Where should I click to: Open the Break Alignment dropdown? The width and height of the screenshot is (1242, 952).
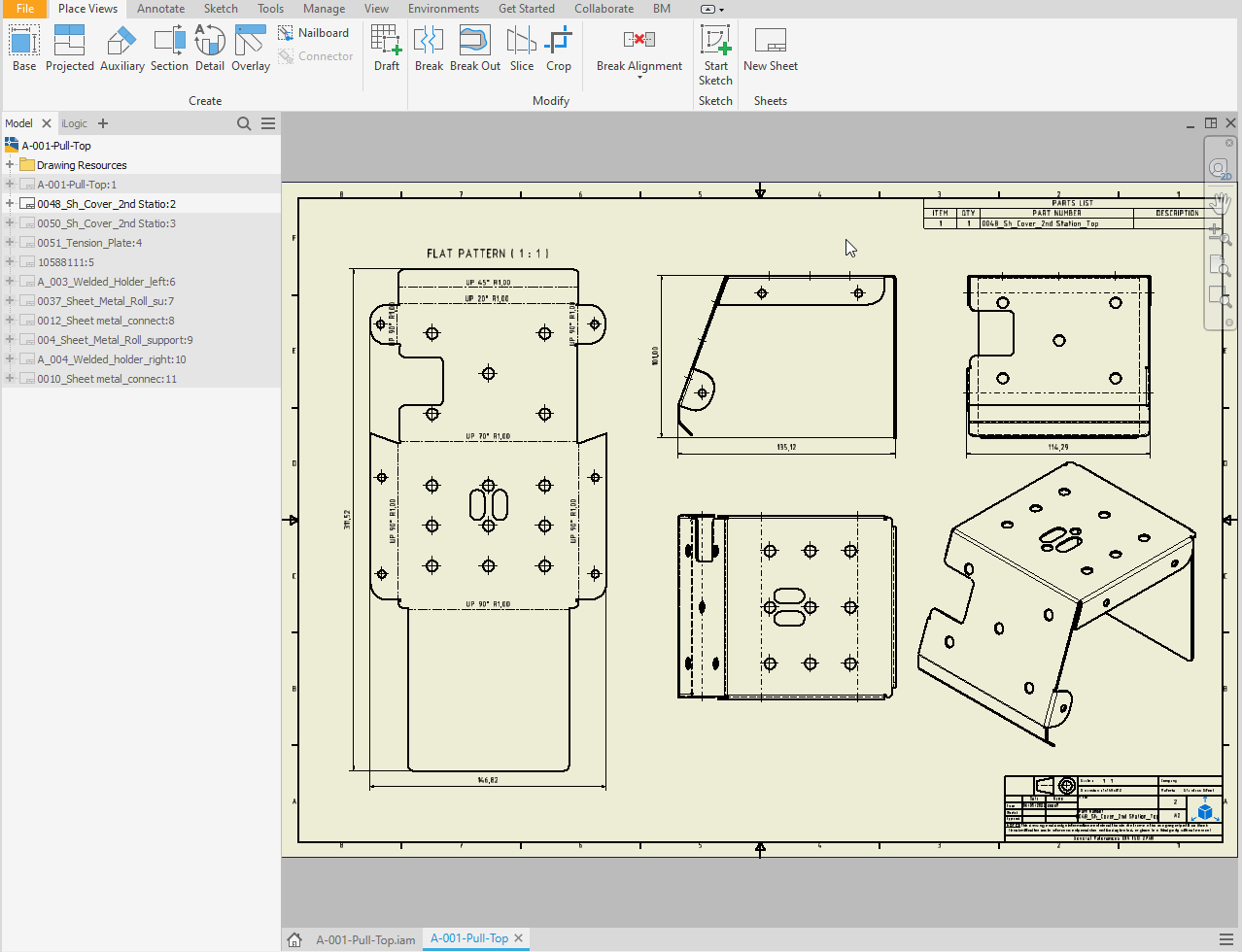click(639, 77)
